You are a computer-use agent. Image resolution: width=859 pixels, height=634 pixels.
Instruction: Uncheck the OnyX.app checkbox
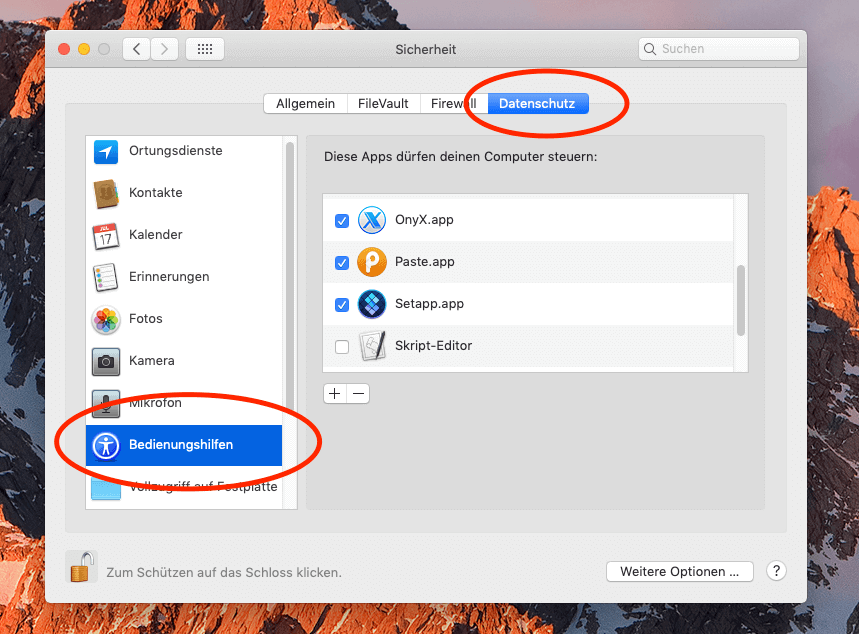(342, 221)
